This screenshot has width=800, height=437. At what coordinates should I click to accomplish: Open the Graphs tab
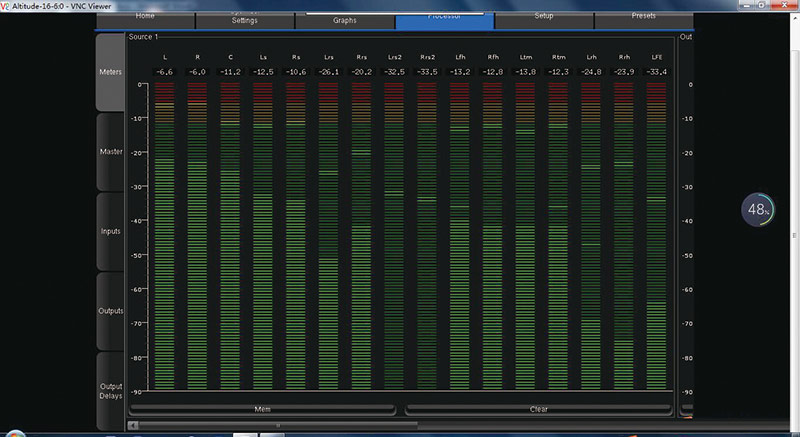(345, 20)
